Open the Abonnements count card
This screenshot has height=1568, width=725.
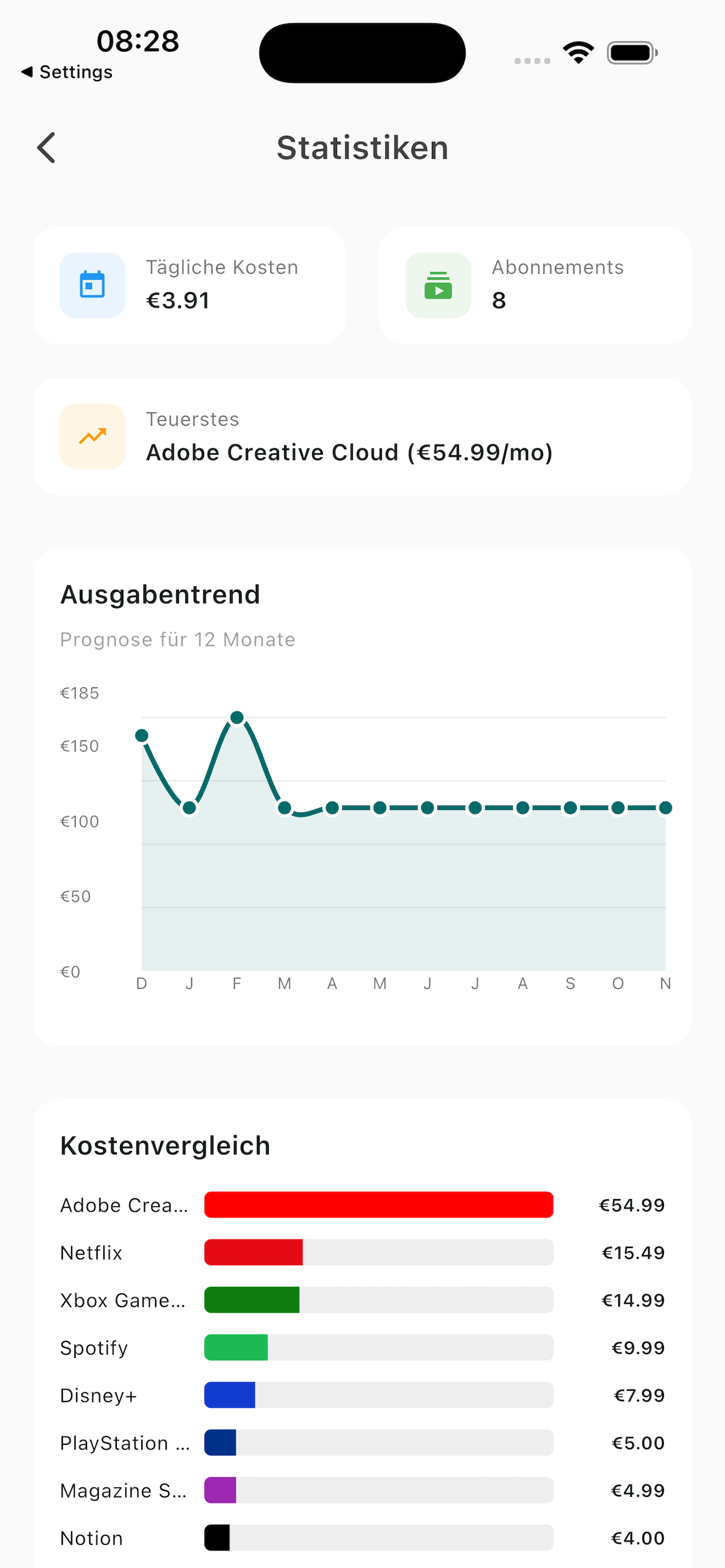[535, 286]
